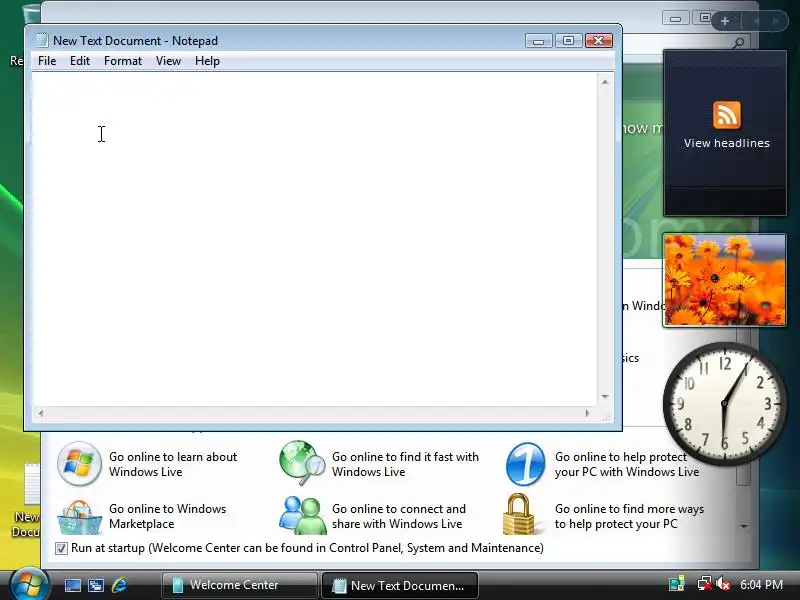
Task: Click the Windows Live people icon
Action: [302, 515]
